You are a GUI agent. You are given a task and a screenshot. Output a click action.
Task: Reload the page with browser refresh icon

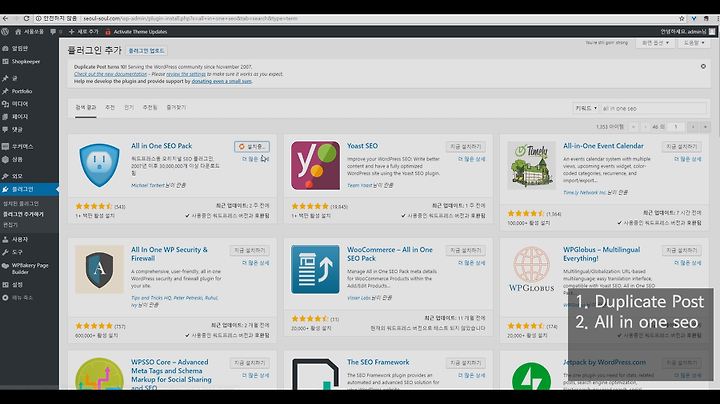[x=26, y=18]
